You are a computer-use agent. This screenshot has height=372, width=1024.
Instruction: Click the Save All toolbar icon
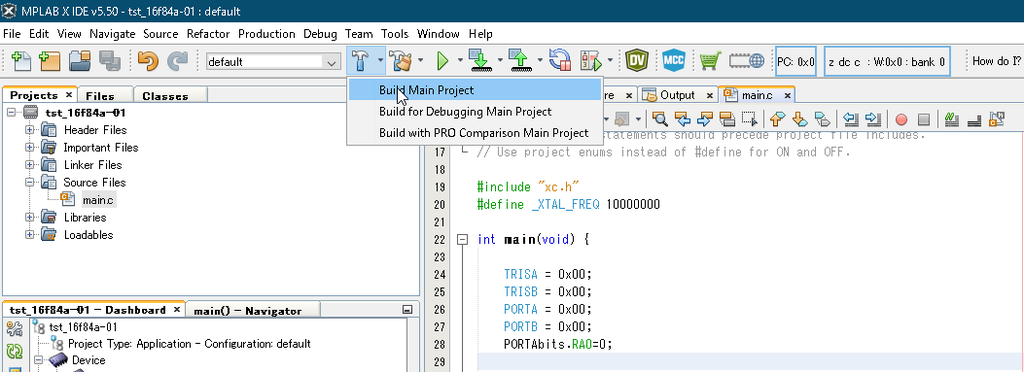pos(109,61)
